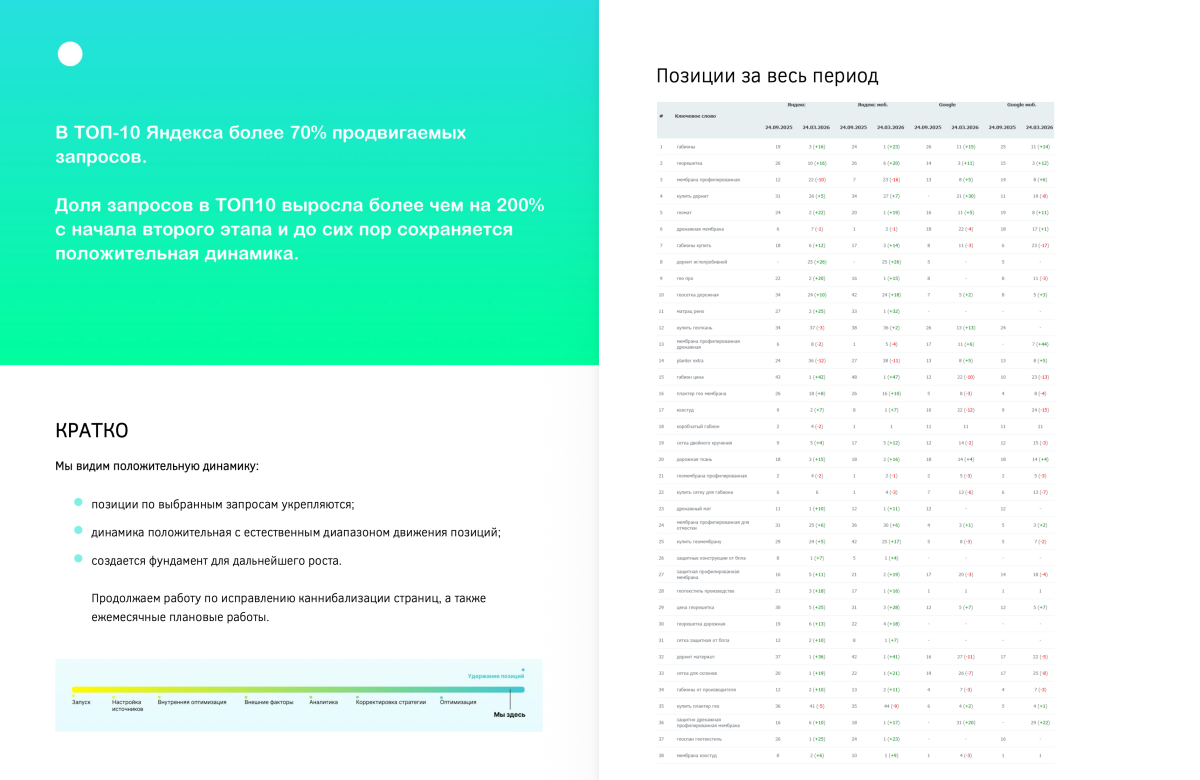Click the bullet dot before "позиции по выбранным запросам"
The width and height of the screenshot is (1200, 780).
click(78, 504)
